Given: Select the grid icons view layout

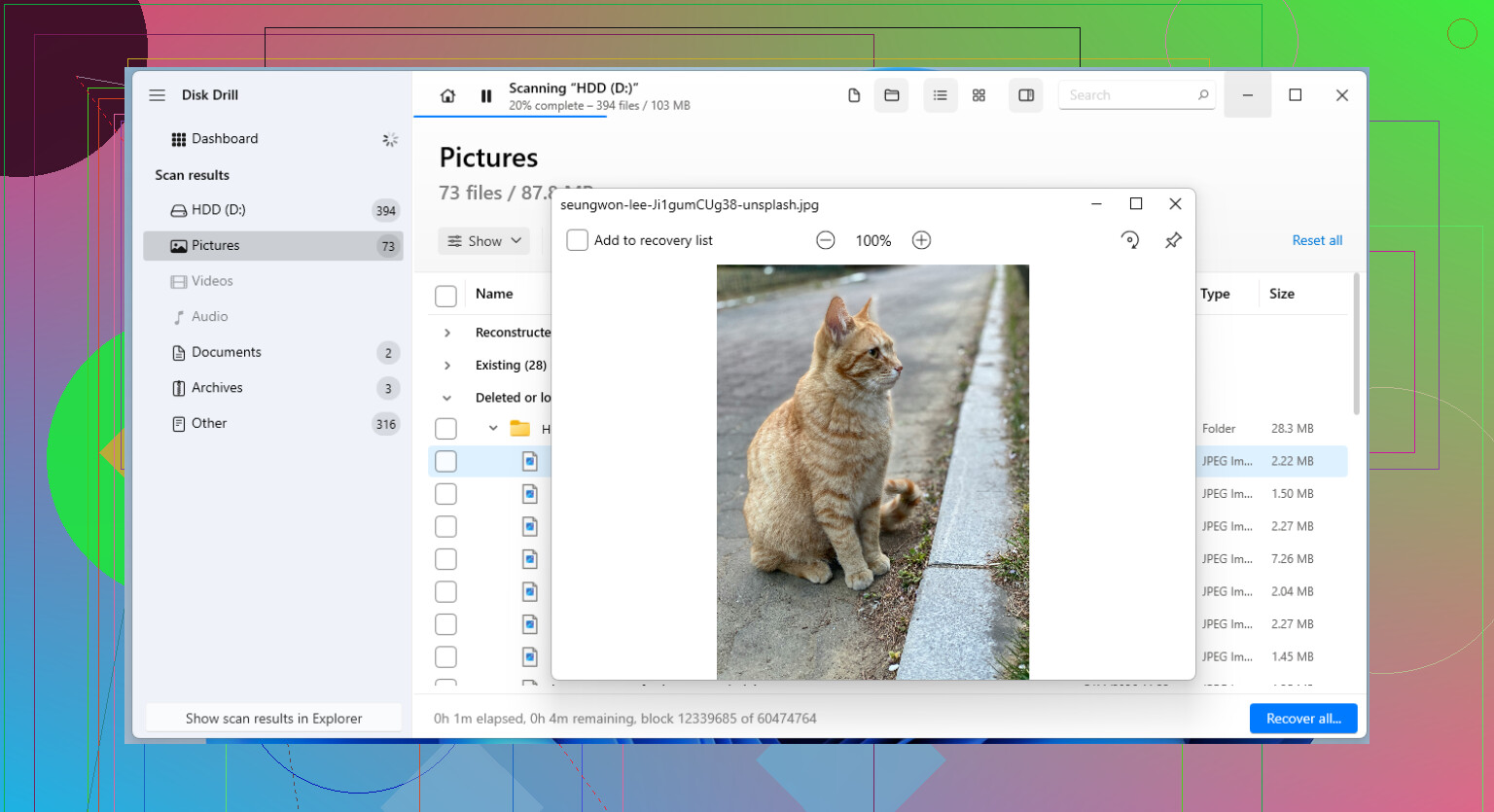Looking at the screenshot, I should coord(978,95).
